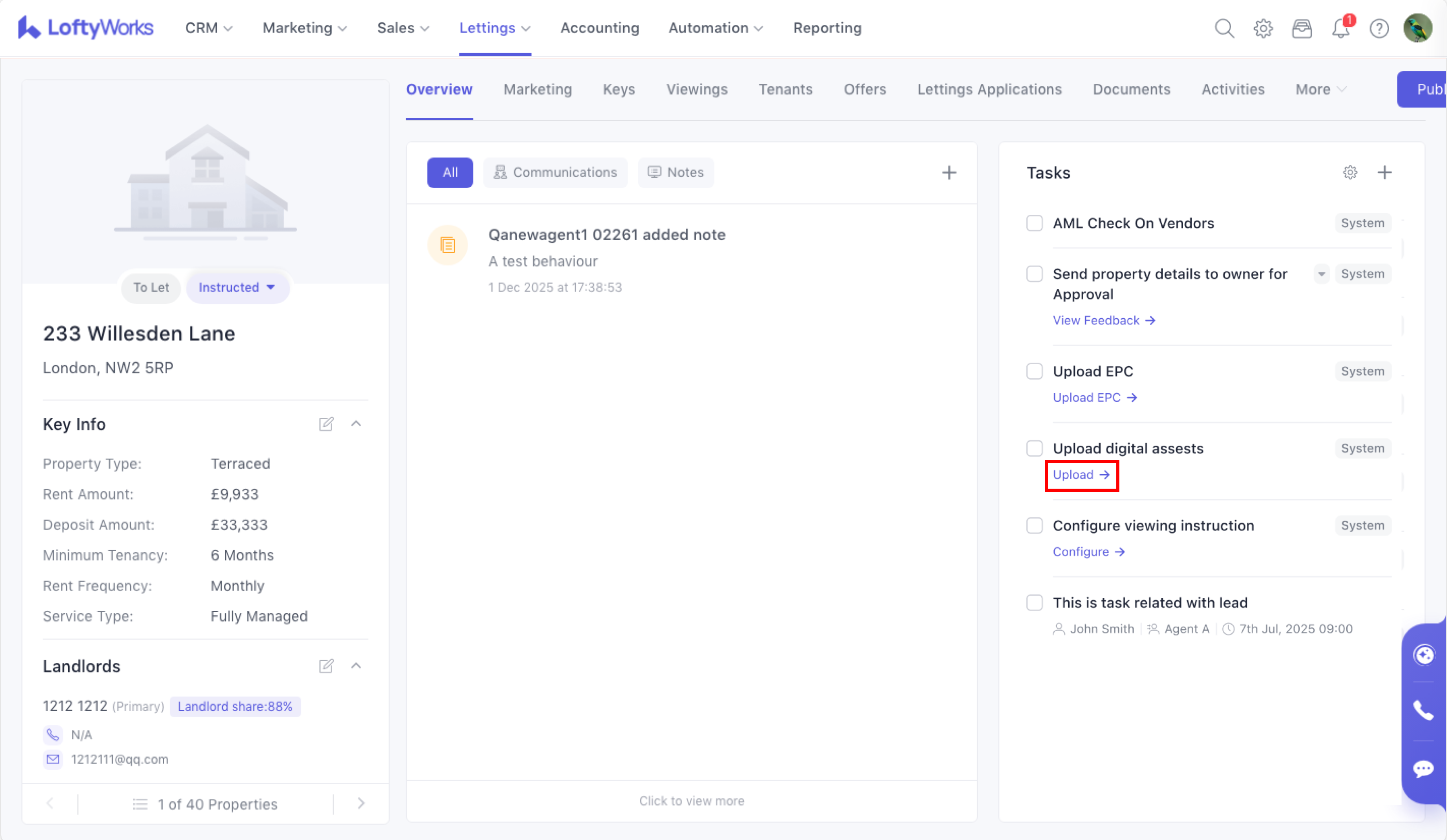Open the global search icon

(1224, 28)
